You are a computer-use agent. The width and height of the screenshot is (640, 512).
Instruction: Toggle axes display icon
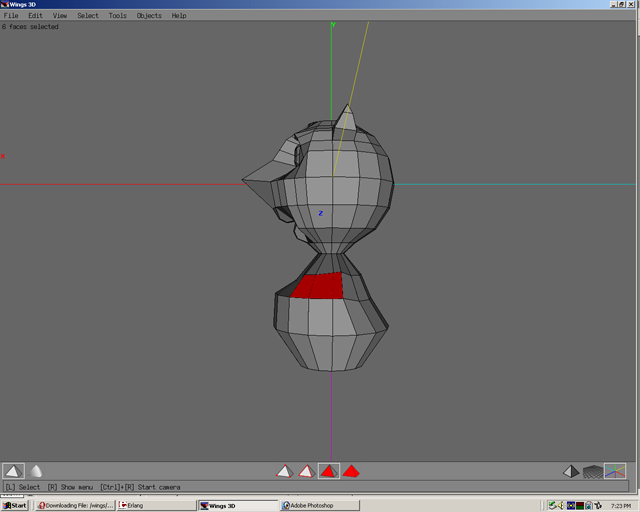tap(615, 471)
